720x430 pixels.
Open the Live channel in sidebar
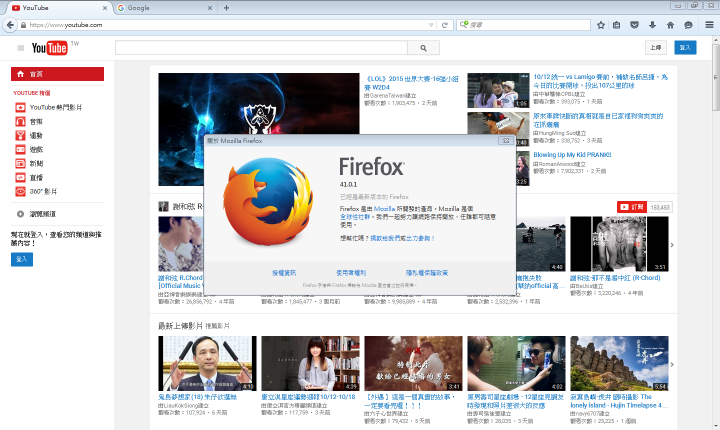click(x=36, y=177)
